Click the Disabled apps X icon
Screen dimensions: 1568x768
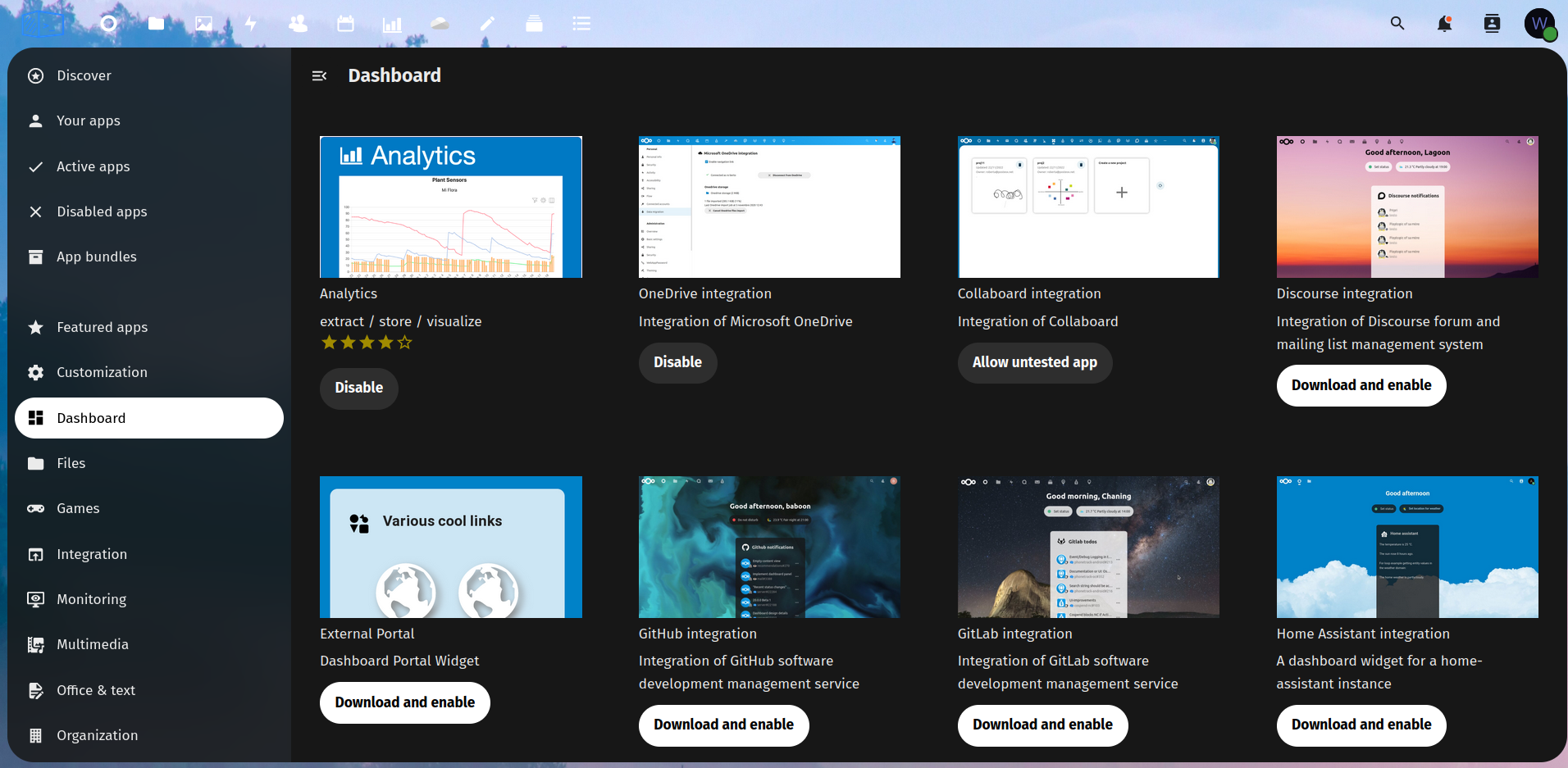click(35, 211)
